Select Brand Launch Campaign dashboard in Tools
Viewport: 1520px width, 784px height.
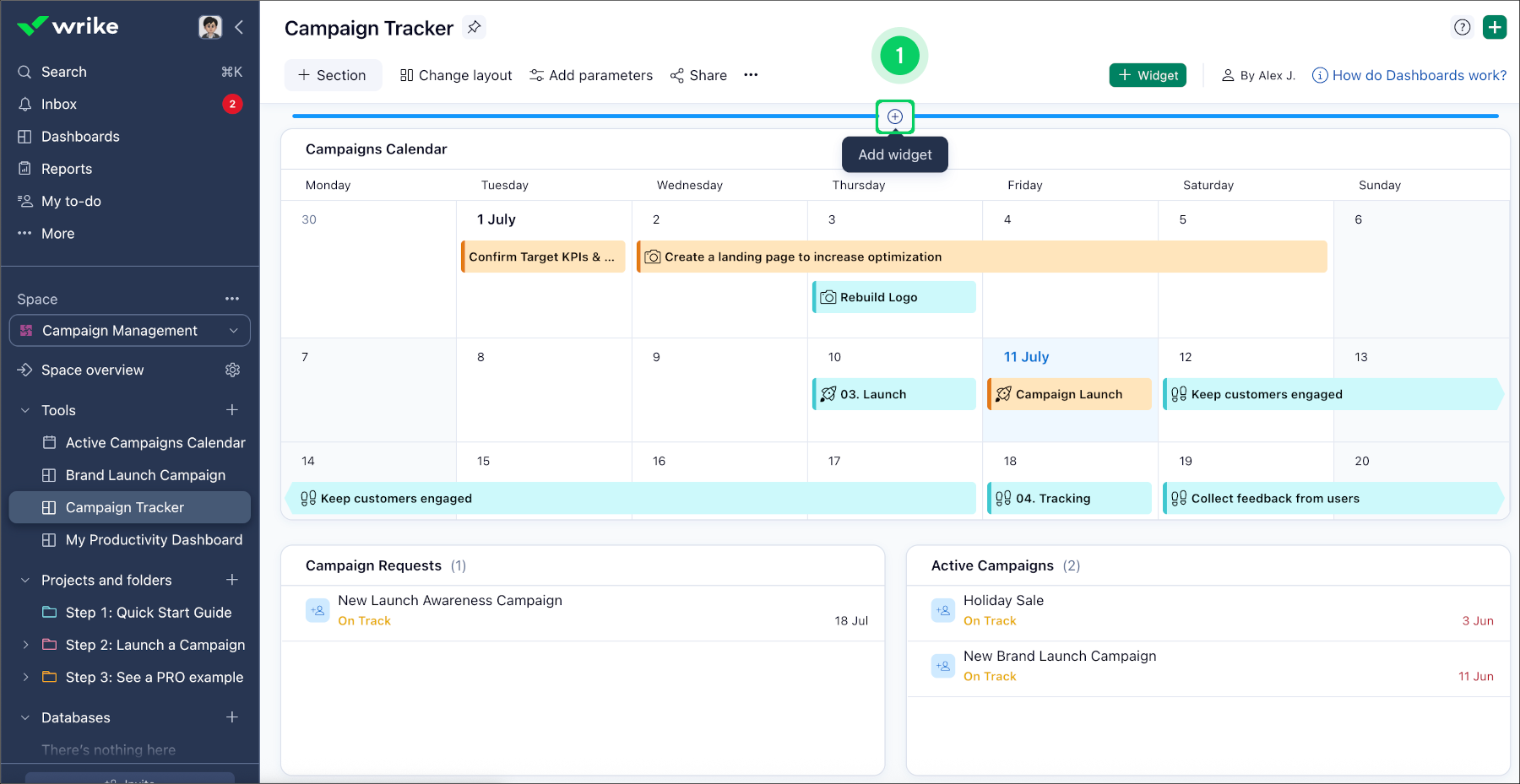pyautogui.click(x=145, y=475)
